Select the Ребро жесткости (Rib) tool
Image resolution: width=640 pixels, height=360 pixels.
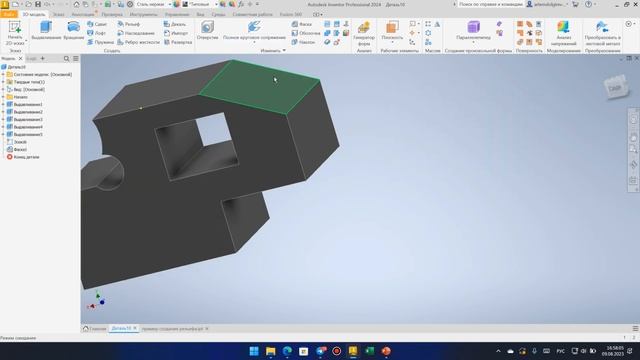point(138,42)
